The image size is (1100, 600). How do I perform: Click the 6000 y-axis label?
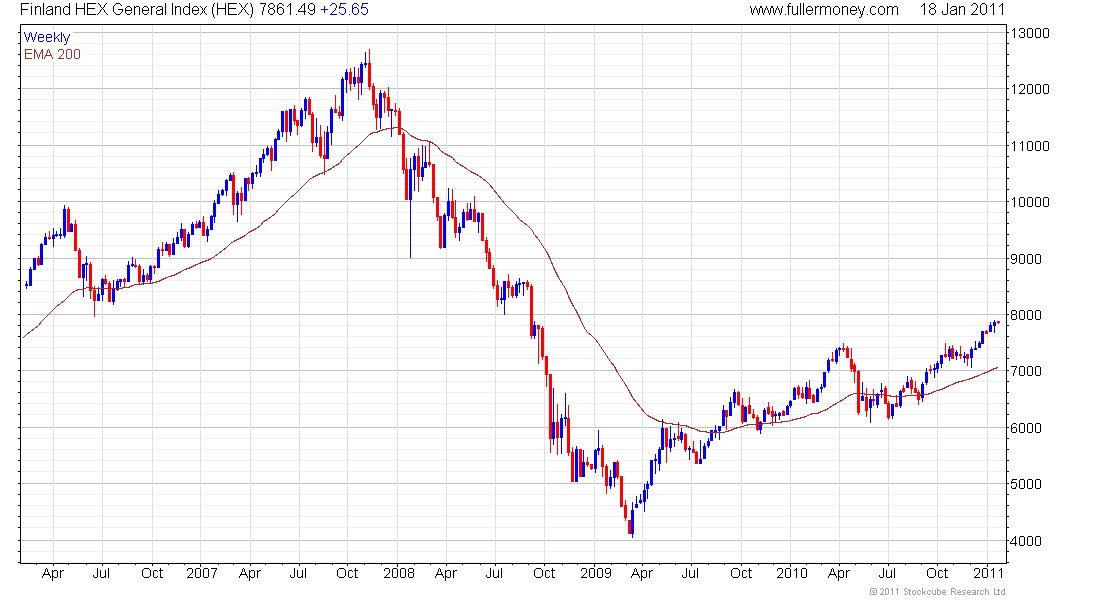coord(1028,428)
